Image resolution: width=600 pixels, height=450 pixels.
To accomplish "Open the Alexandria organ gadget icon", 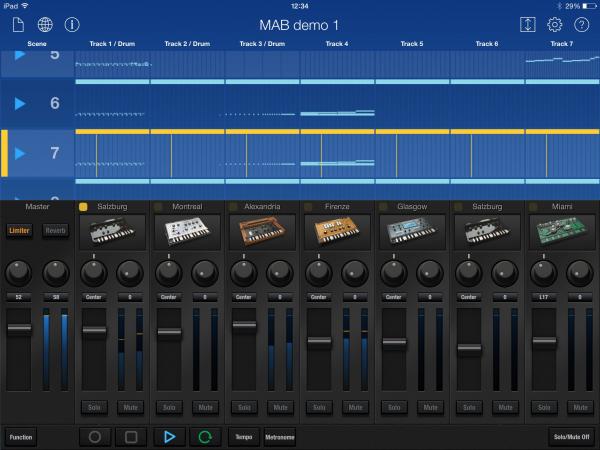I will [262, 231].
